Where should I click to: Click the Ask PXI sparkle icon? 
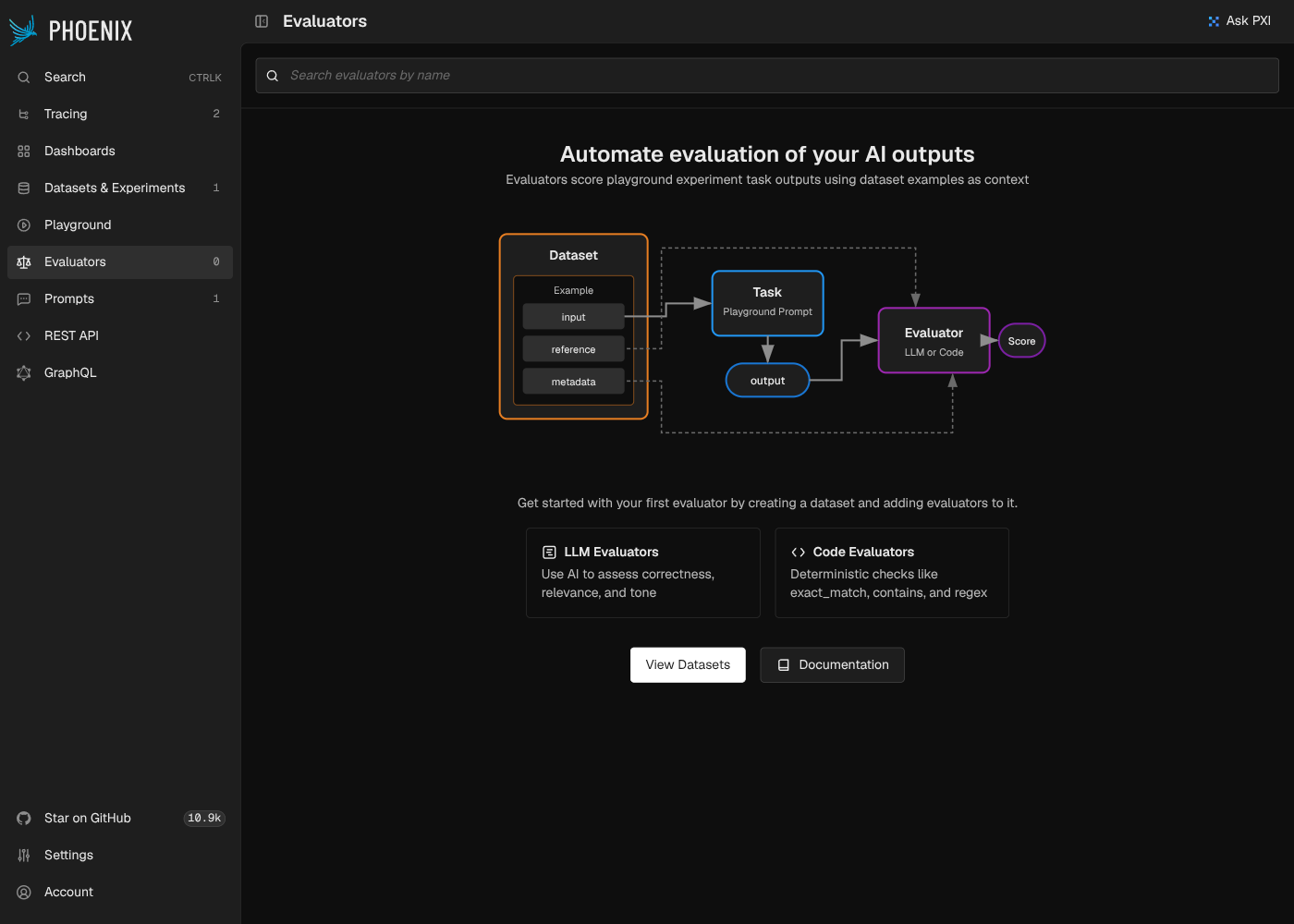pos(1214,21)
